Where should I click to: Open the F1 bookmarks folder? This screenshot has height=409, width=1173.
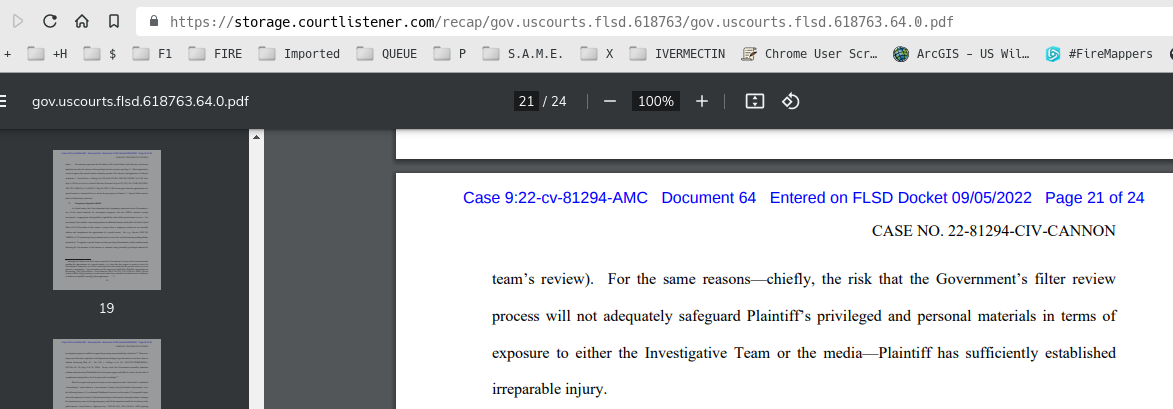click(x=153, y=54)
